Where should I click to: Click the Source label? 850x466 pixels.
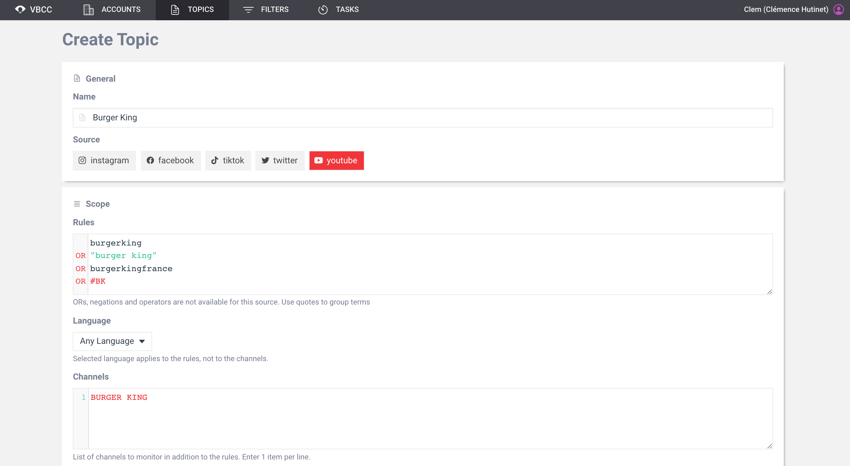click(86, 140)
